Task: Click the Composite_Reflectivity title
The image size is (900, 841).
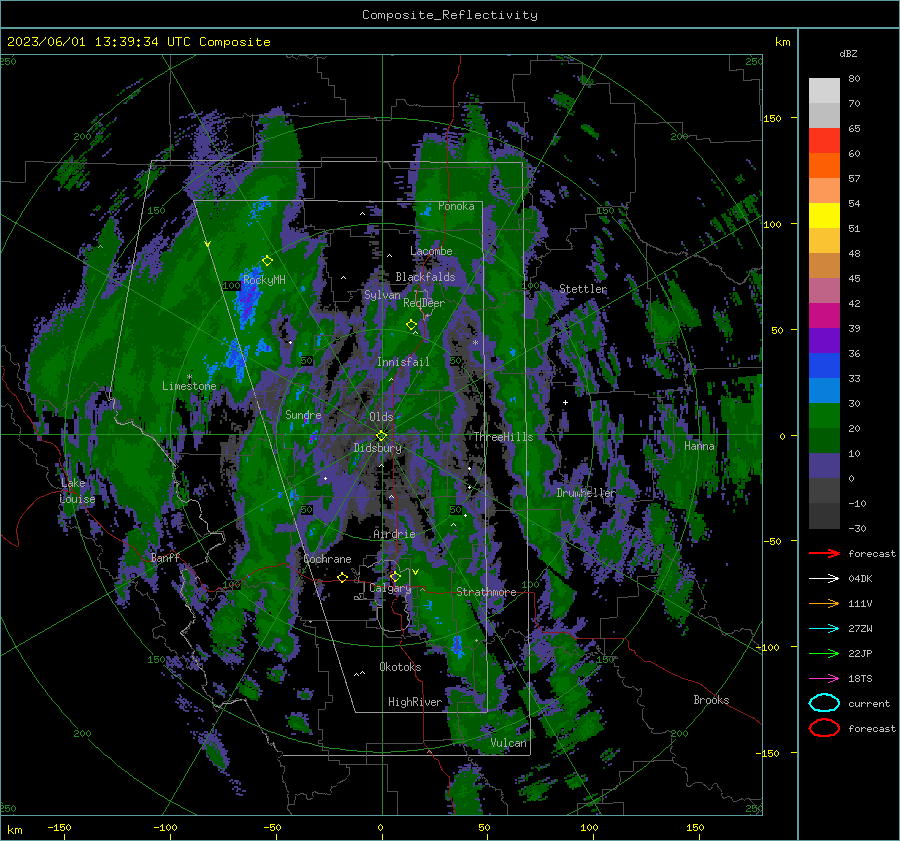Action: click(x=449, y=15)
